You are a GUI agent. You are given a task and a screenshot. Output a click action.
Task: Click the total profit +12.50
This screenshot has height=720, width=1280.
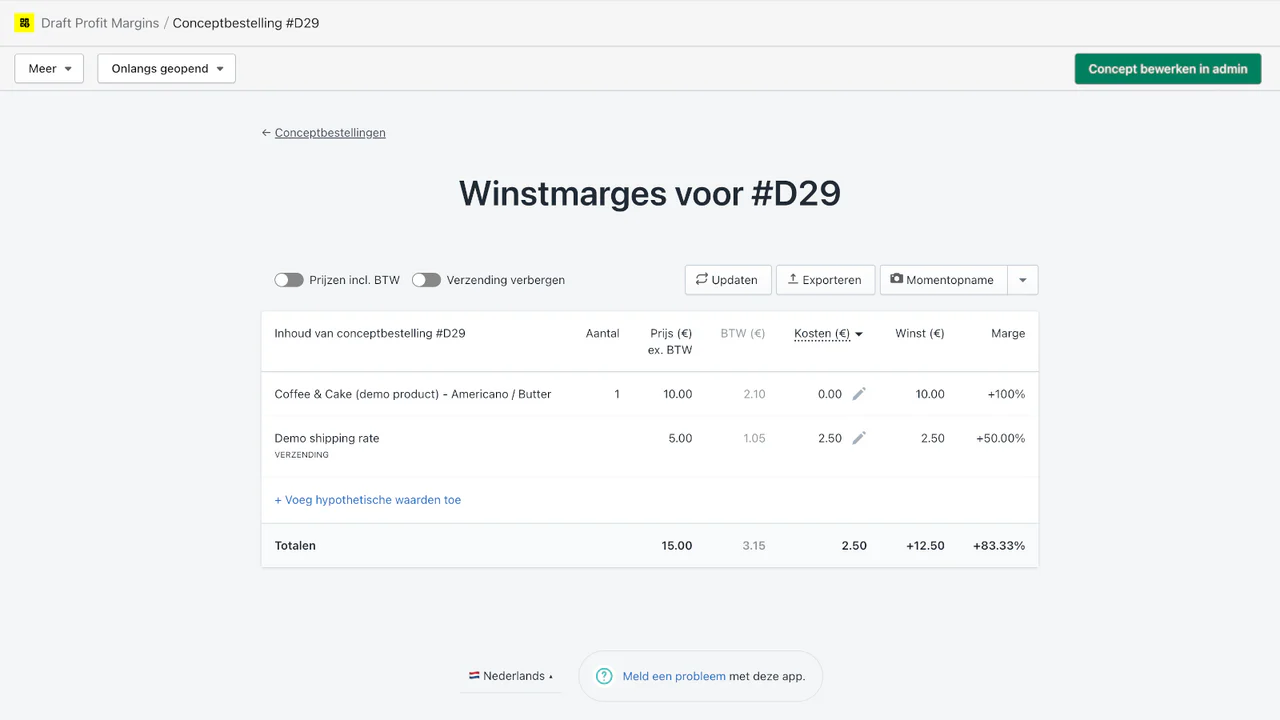[x=925, y=546]
